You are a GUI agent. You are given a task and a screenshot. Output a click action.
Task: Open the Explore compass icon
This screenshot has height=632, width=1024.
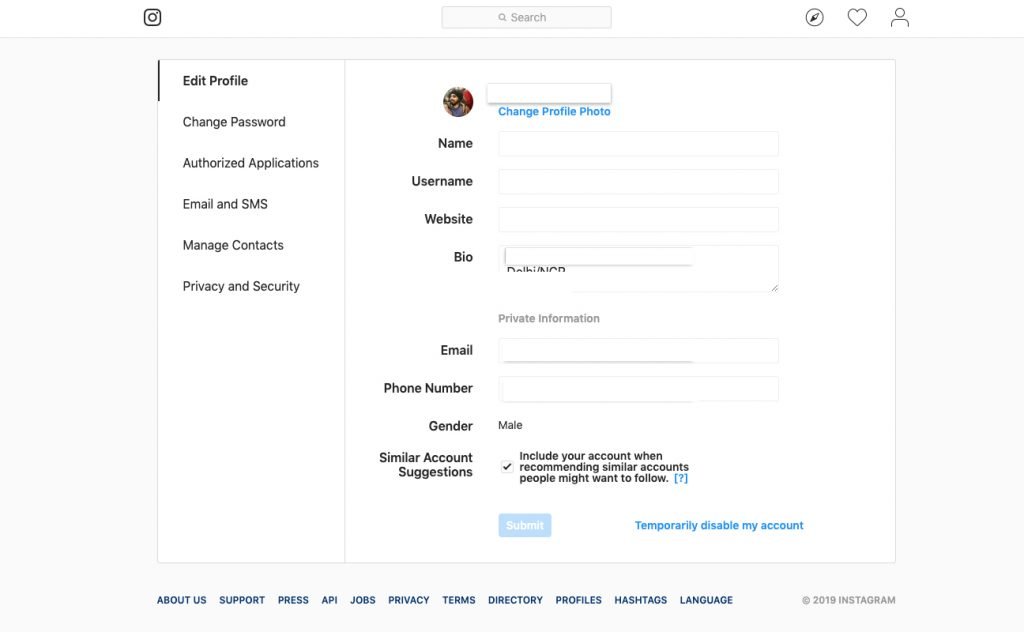tap(815, 17)
